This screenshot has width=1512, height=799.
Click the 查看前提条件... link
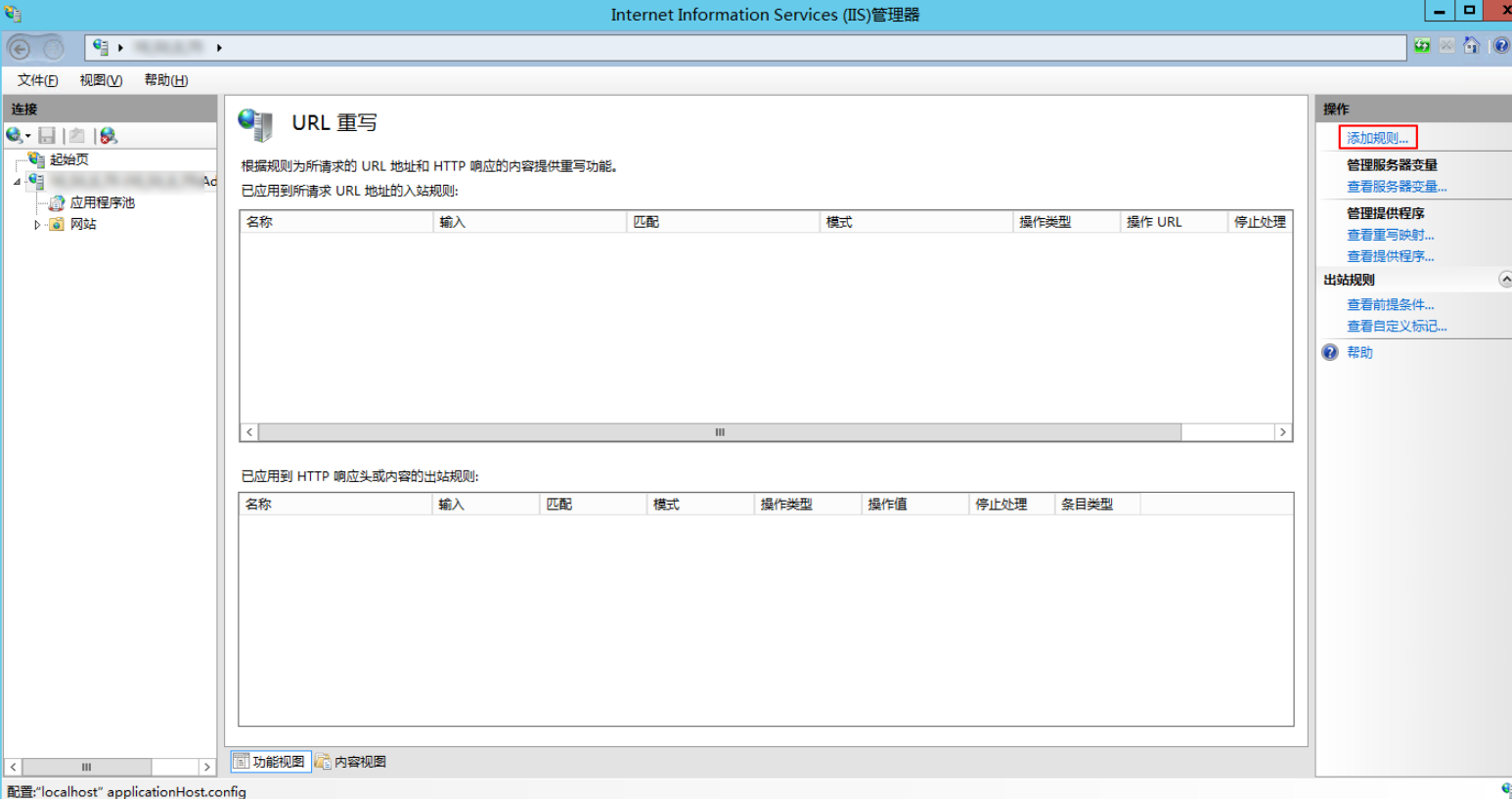tap(1391, 305)
